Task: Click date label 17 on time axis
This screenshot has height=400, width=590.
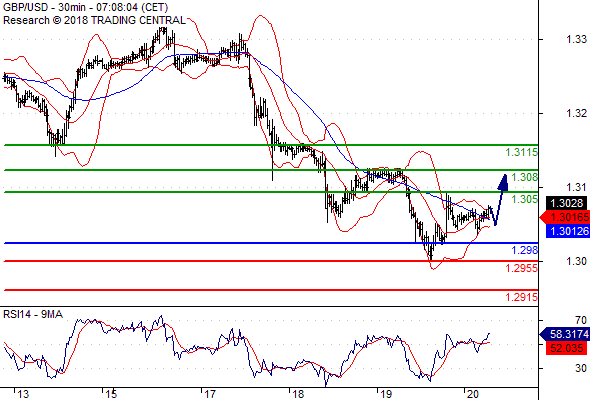Action: pos(210,394)
